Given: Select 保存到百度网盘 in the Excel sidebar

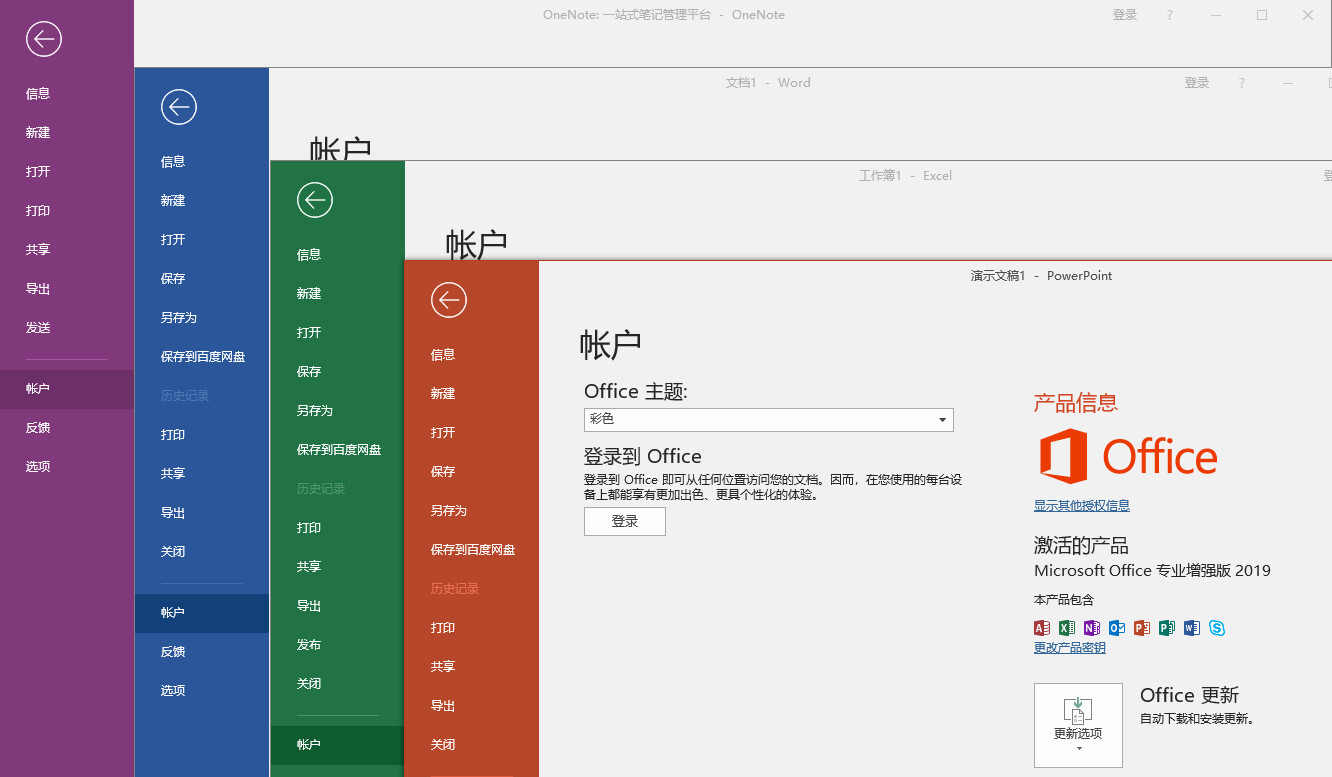Looking at the screenshot, I should coord(337,450).
